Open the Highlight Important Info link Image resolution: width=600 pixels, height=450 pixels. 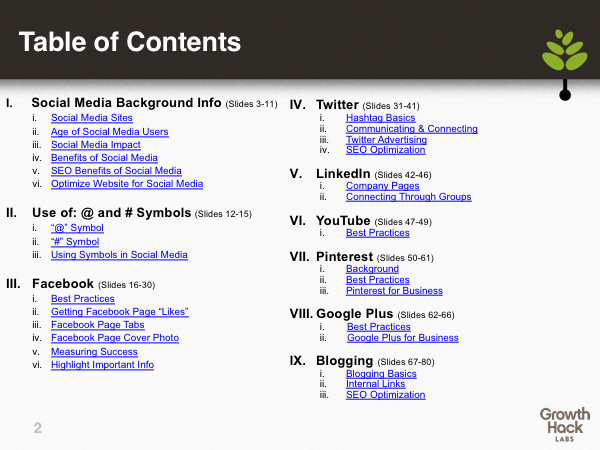(x=103, y=365)
